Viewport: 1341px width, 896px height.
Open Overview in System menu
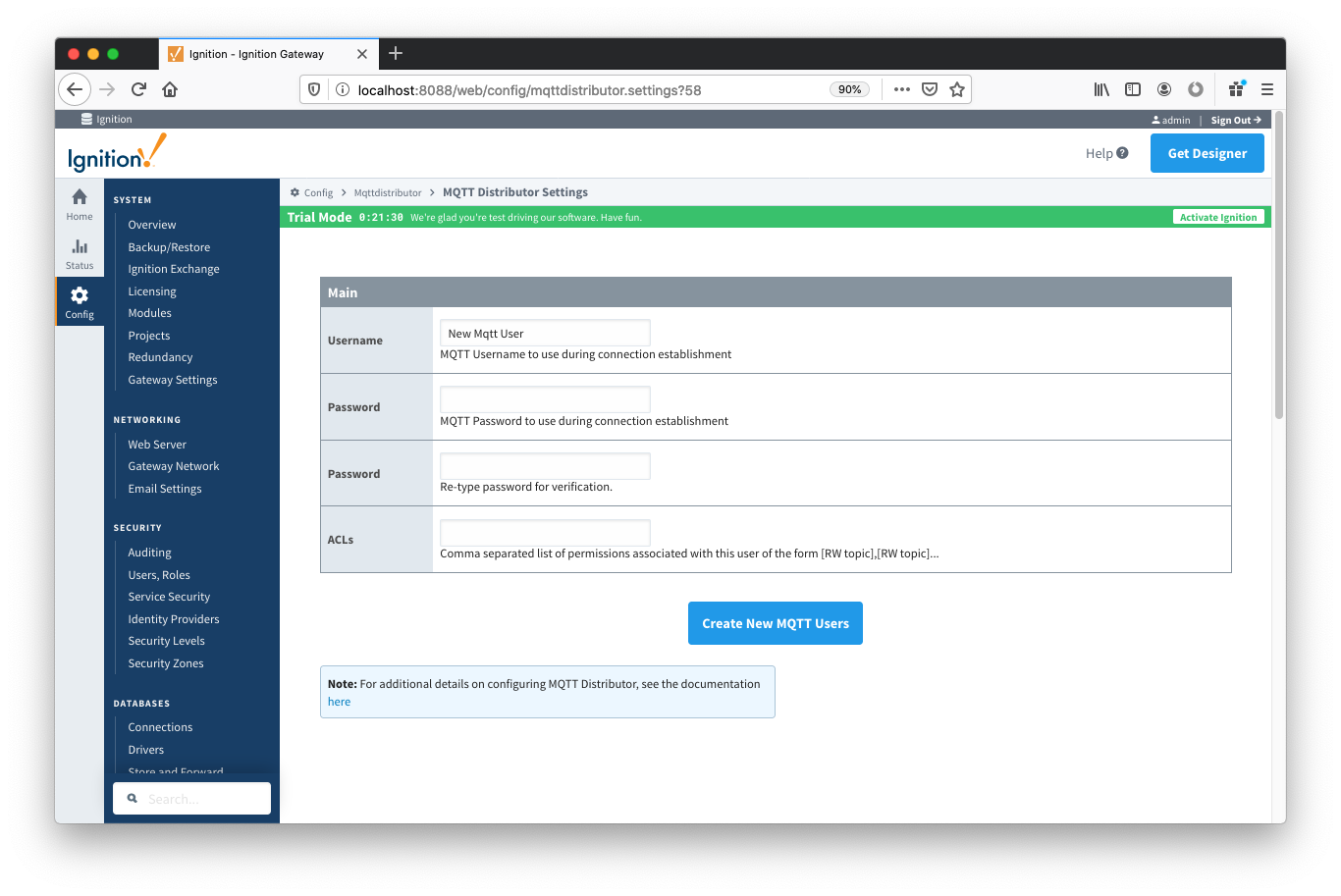[x=152, y=225]
